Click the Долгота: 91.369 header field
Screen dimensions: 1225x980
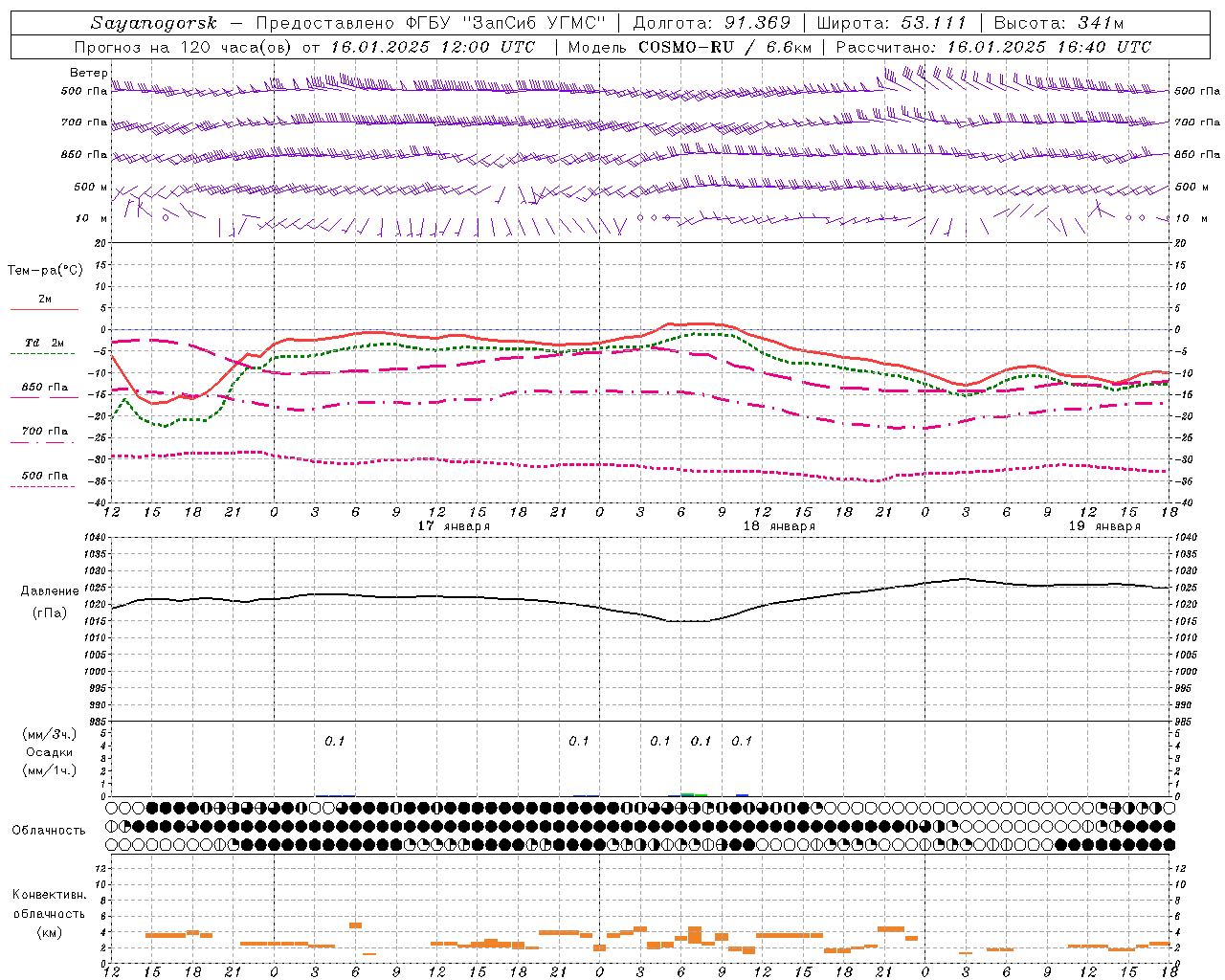tap(712, 23)
